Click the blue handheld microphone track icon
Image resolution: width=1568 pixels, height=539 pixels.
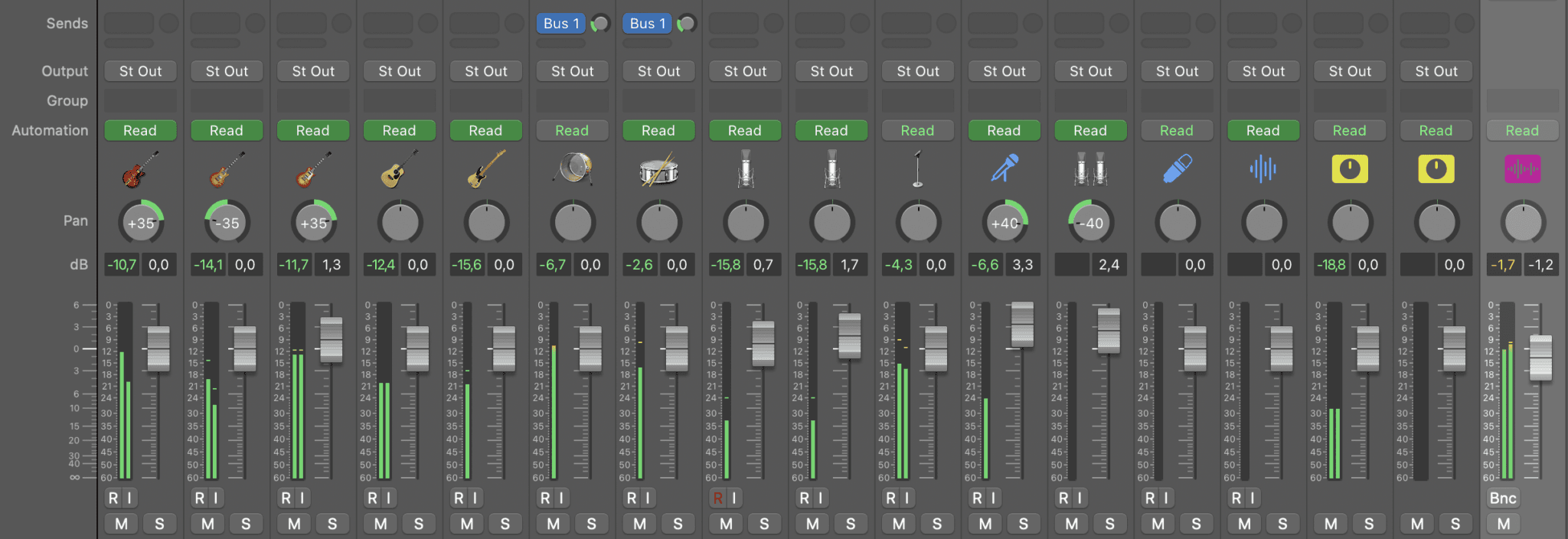(x=1004, y=169)
